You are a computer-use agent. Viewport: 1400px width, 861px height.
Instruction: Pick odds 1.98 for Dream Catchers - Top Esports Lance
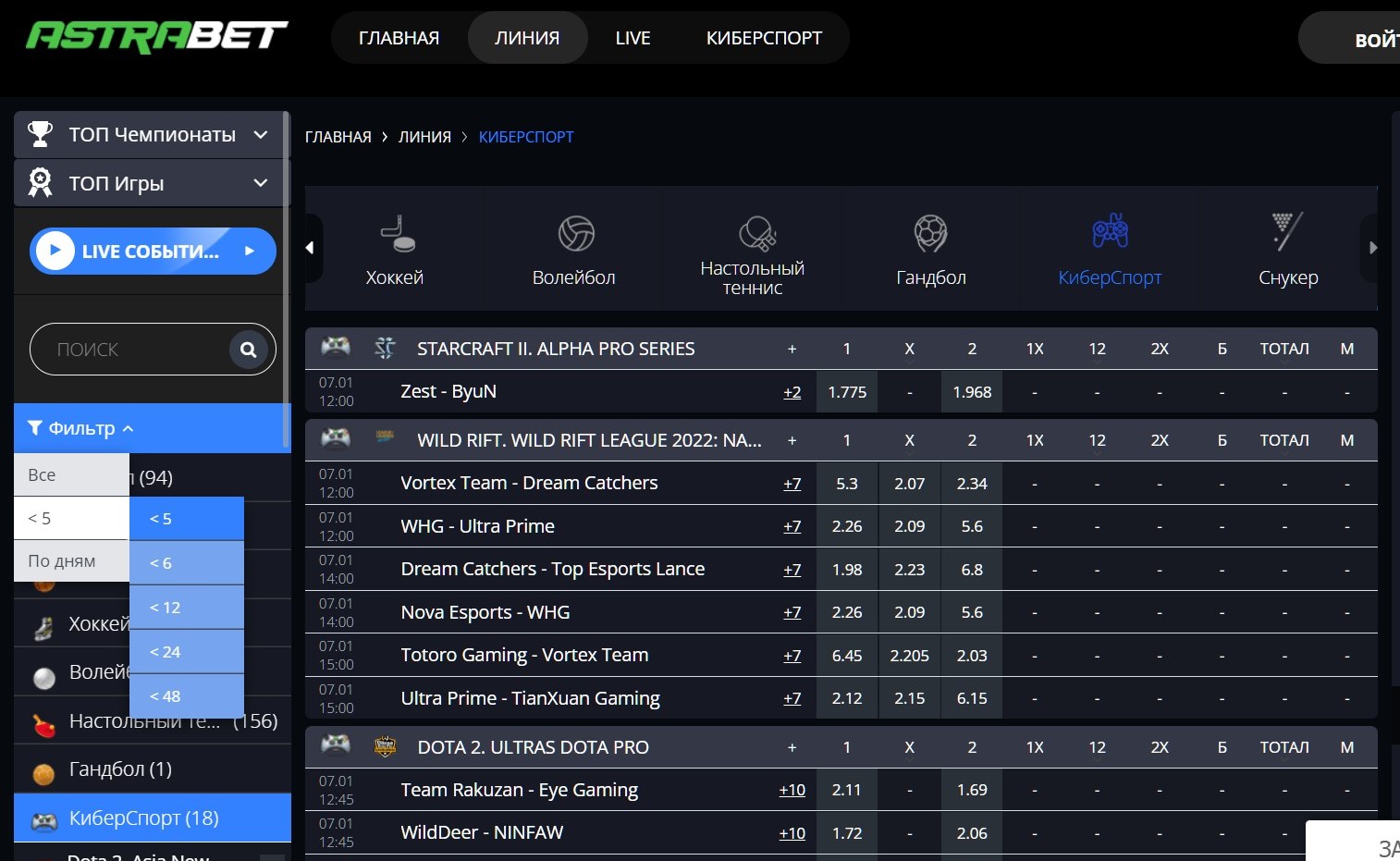tap(847, 570)
